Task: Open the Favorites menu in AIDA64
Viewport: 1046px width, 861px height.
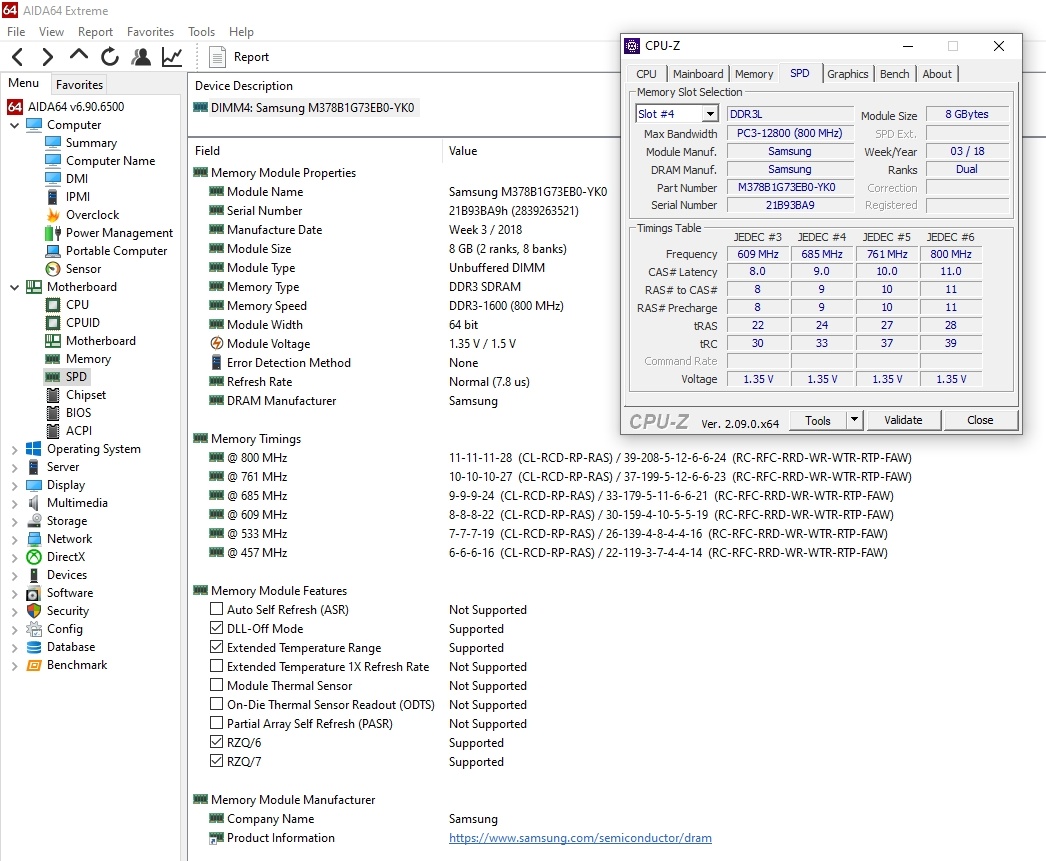Action: click(x=150, y=31)
